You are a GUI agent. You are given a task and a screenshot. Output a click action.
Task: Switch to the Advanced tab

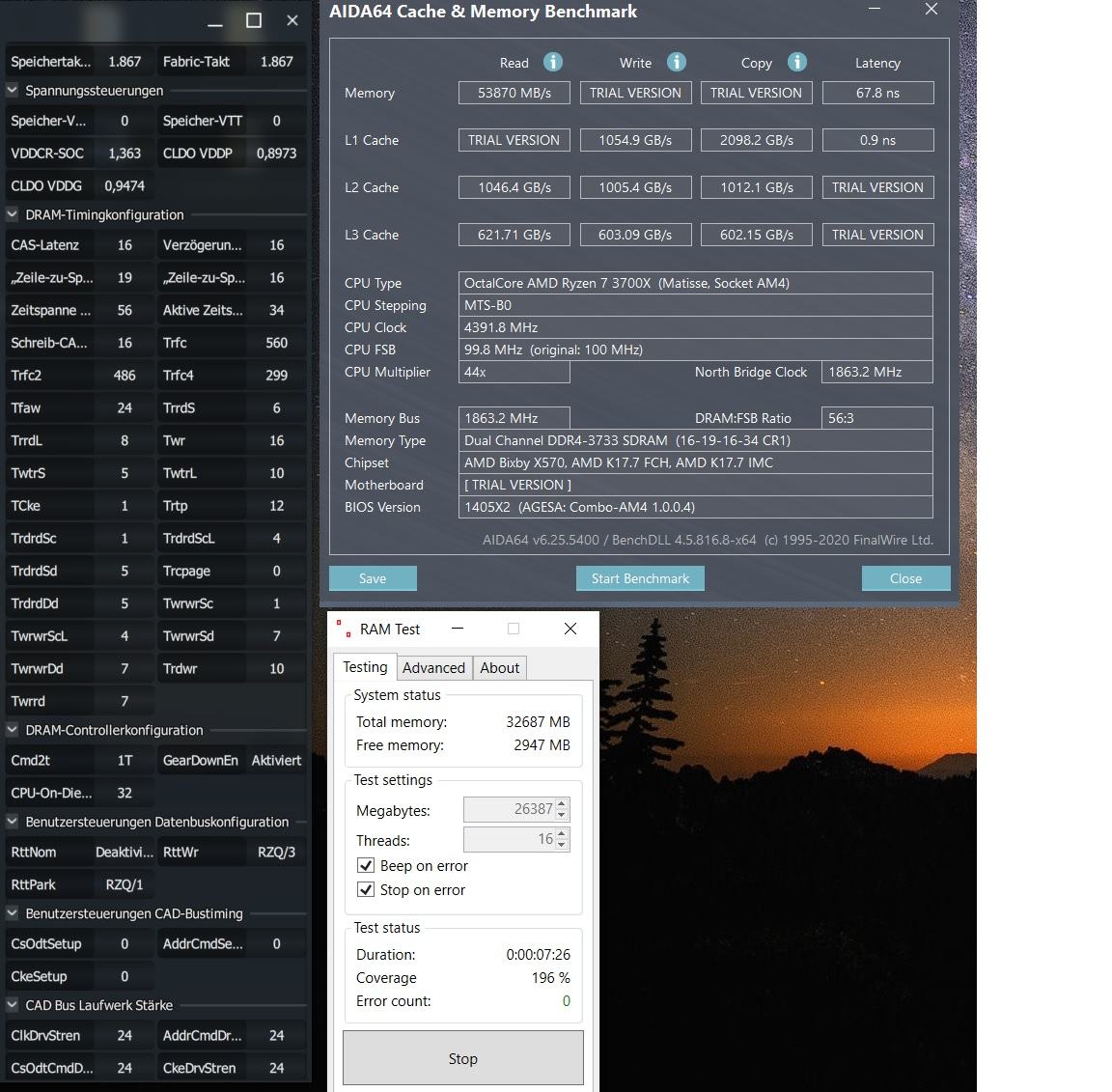click(x=433, y=668)
